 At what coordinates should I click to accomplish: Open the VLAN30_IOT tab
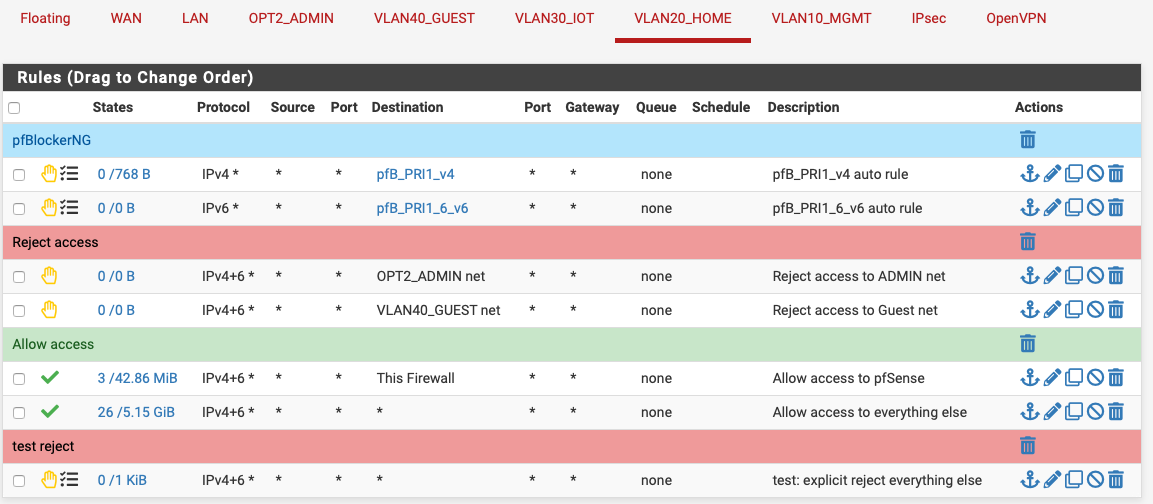[x=554, y=18]
